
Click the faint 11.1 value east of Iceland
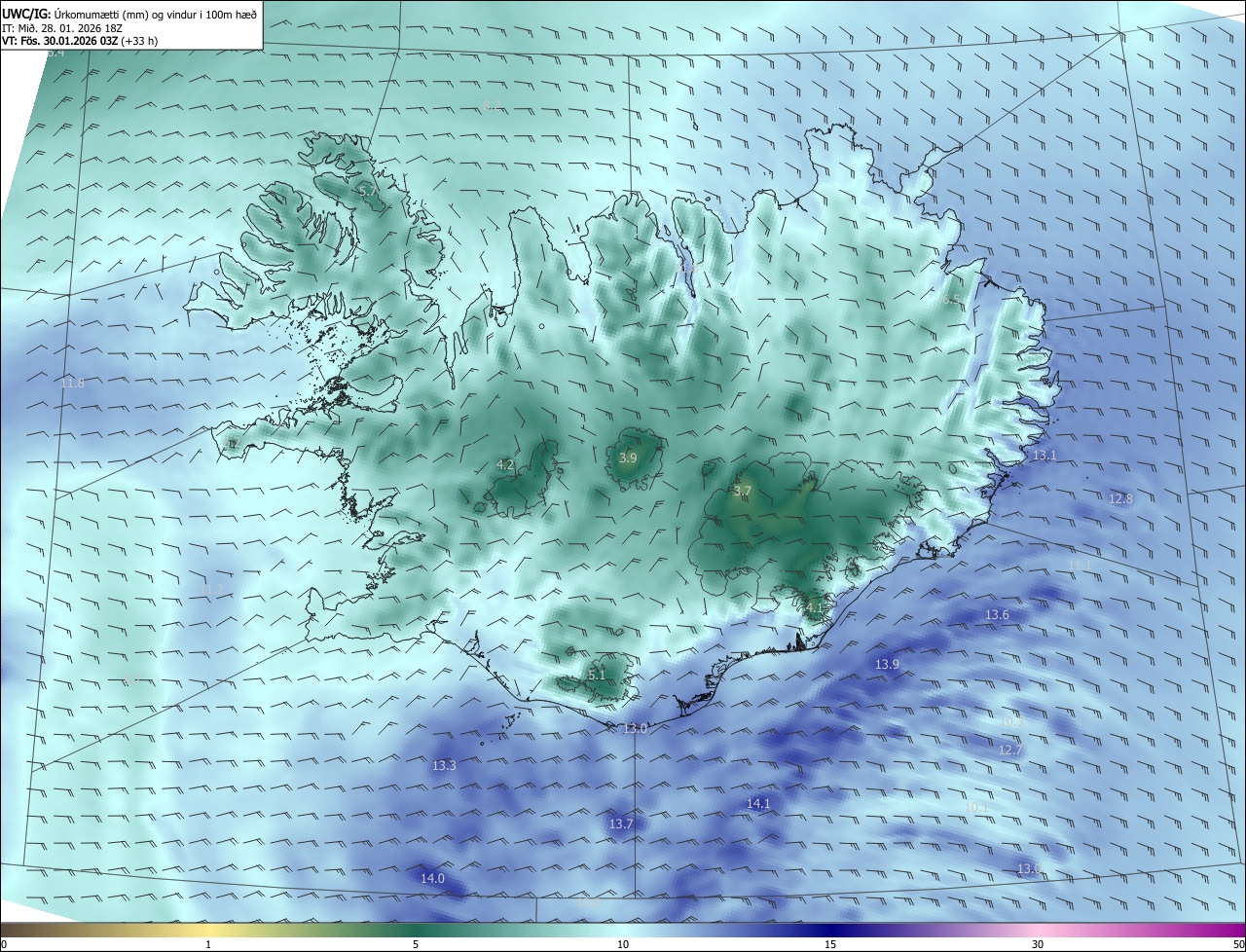[1080, 566]
